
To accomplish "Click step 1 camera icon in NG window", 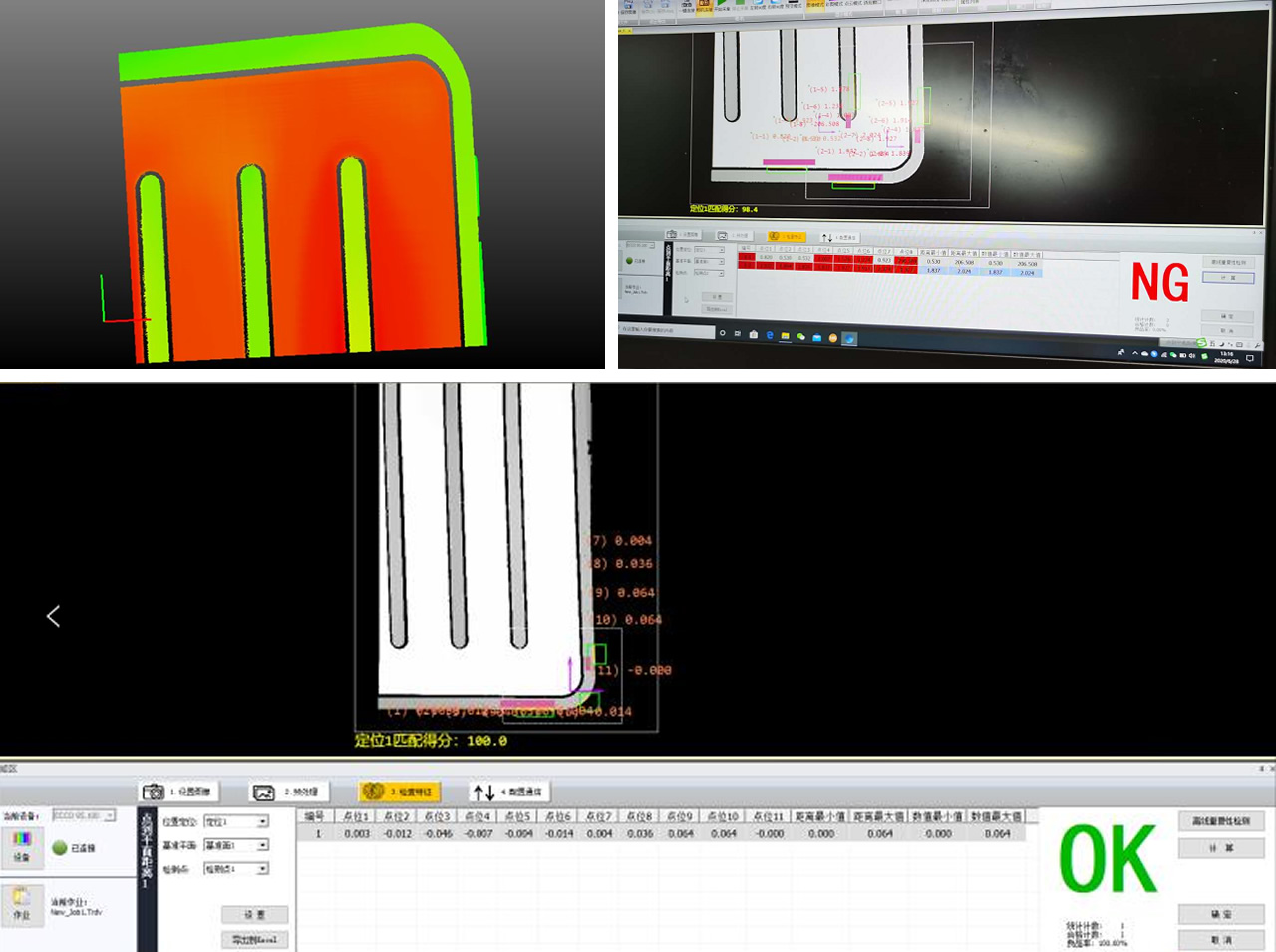I will 673,234.
